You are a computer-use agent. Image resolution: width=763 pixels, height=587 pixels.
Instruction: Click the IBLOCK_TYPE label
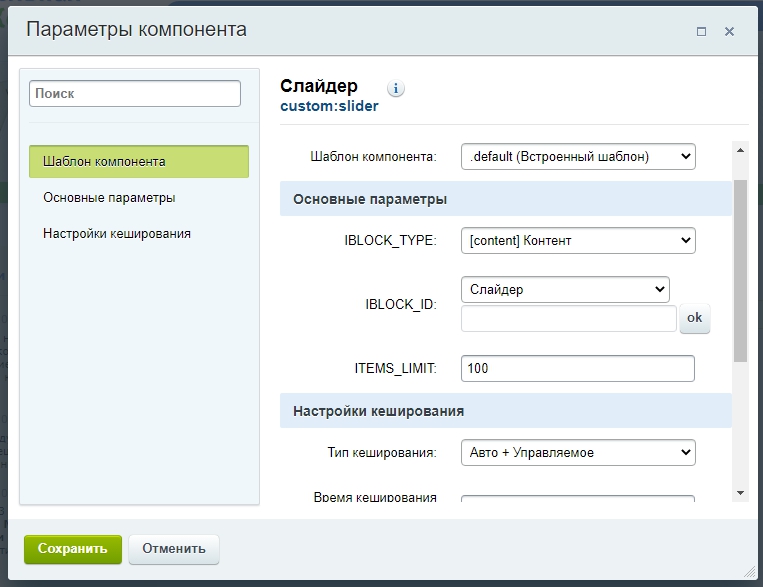(x=390, y=240)
